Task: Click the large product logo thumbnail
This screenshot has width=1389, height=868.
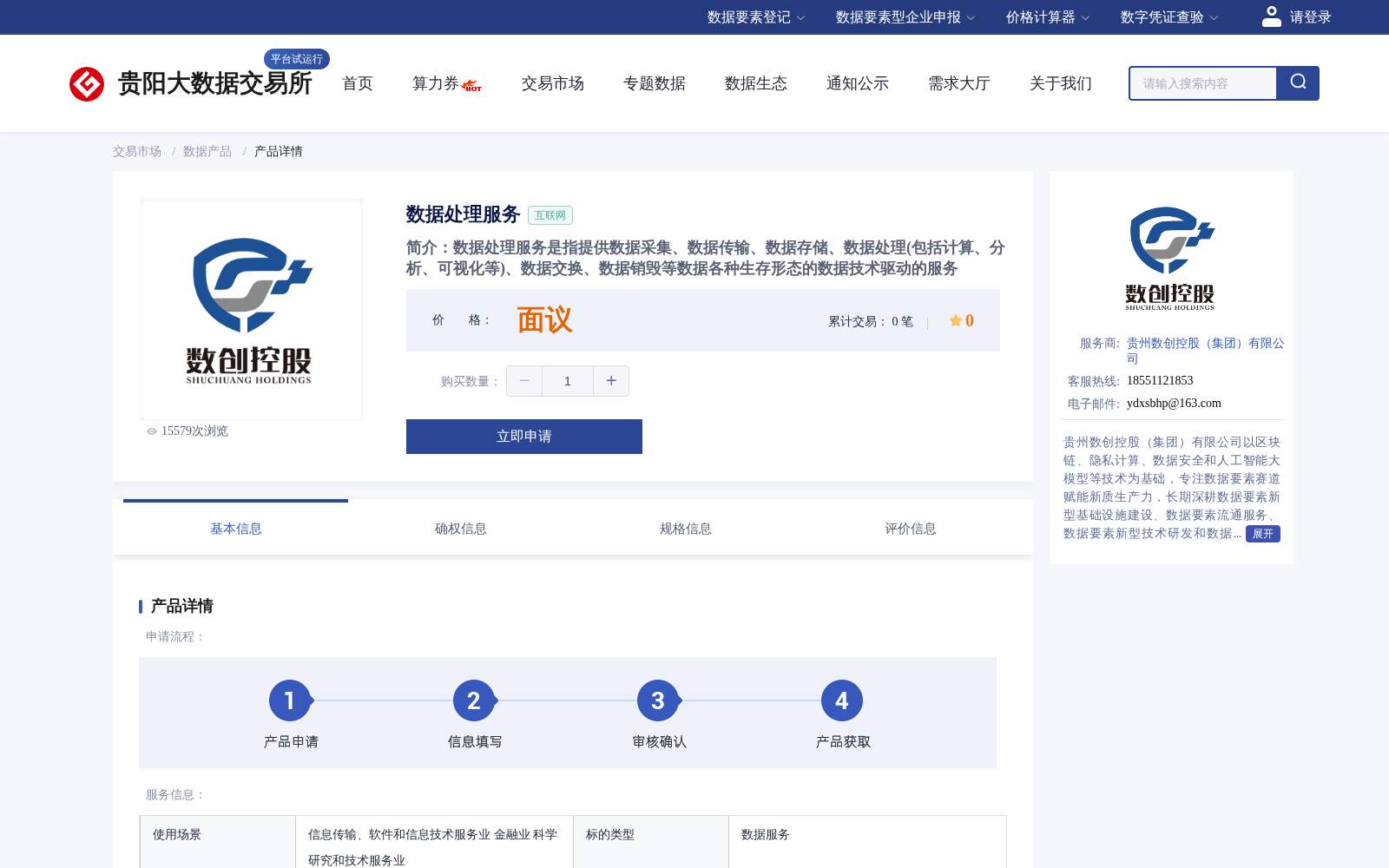Action: click(252, 310)
